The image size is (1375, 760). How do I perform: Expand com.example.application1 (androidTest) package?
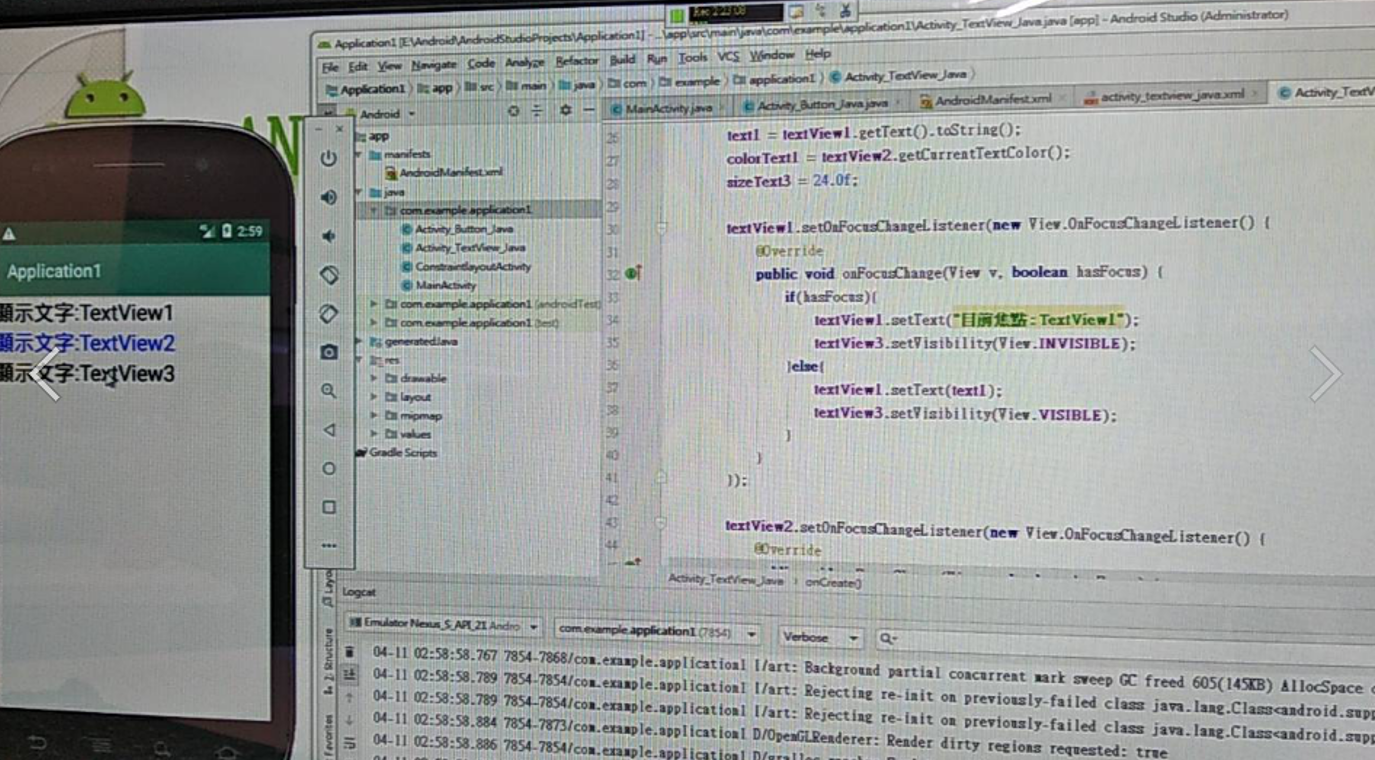[375, 303]
